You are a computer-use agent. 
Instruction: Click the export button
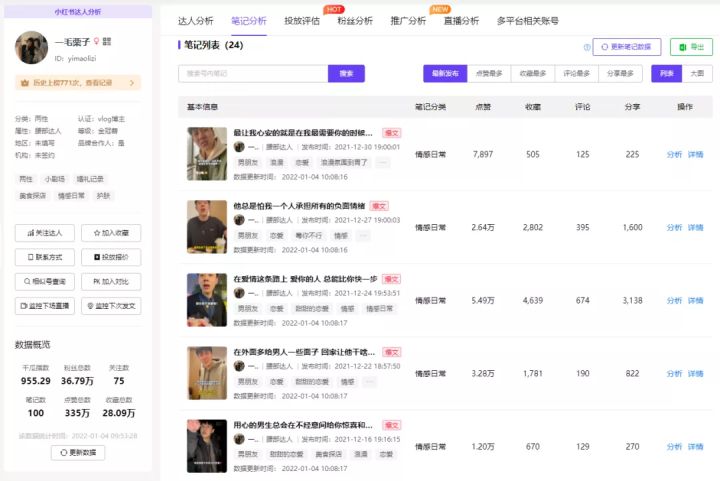pyautogui.click(x=691, y=47)
